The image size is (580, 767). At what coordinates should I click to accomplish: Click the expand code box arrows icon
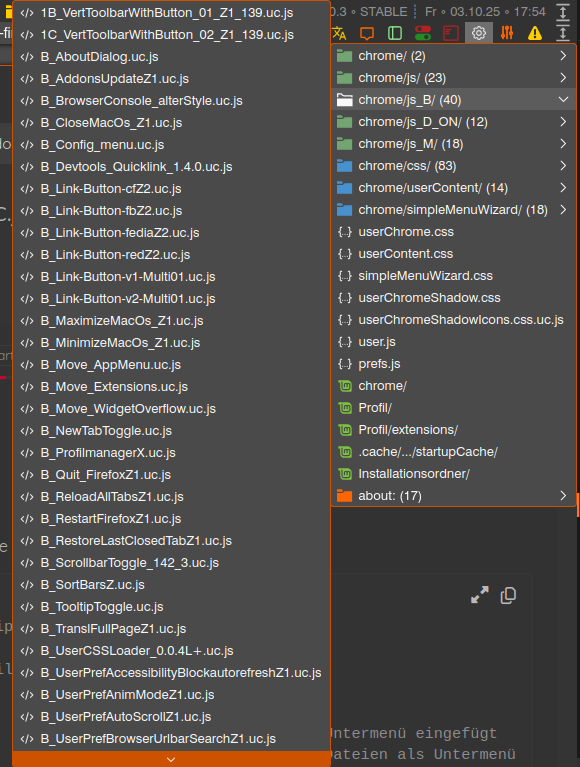click(480, 595)
